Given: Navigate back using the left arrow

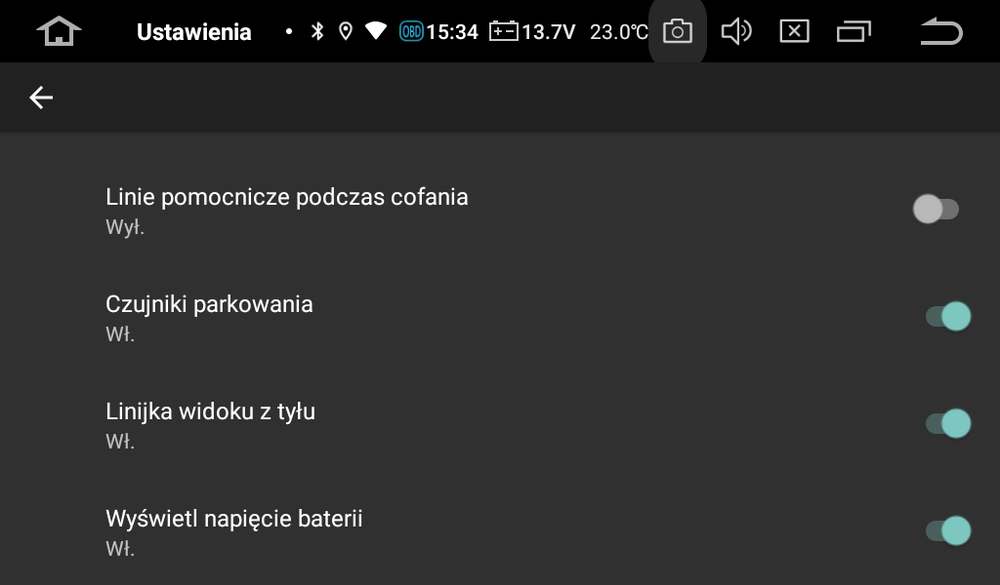Looking at the screenshot, I should [x=40, y=97].
